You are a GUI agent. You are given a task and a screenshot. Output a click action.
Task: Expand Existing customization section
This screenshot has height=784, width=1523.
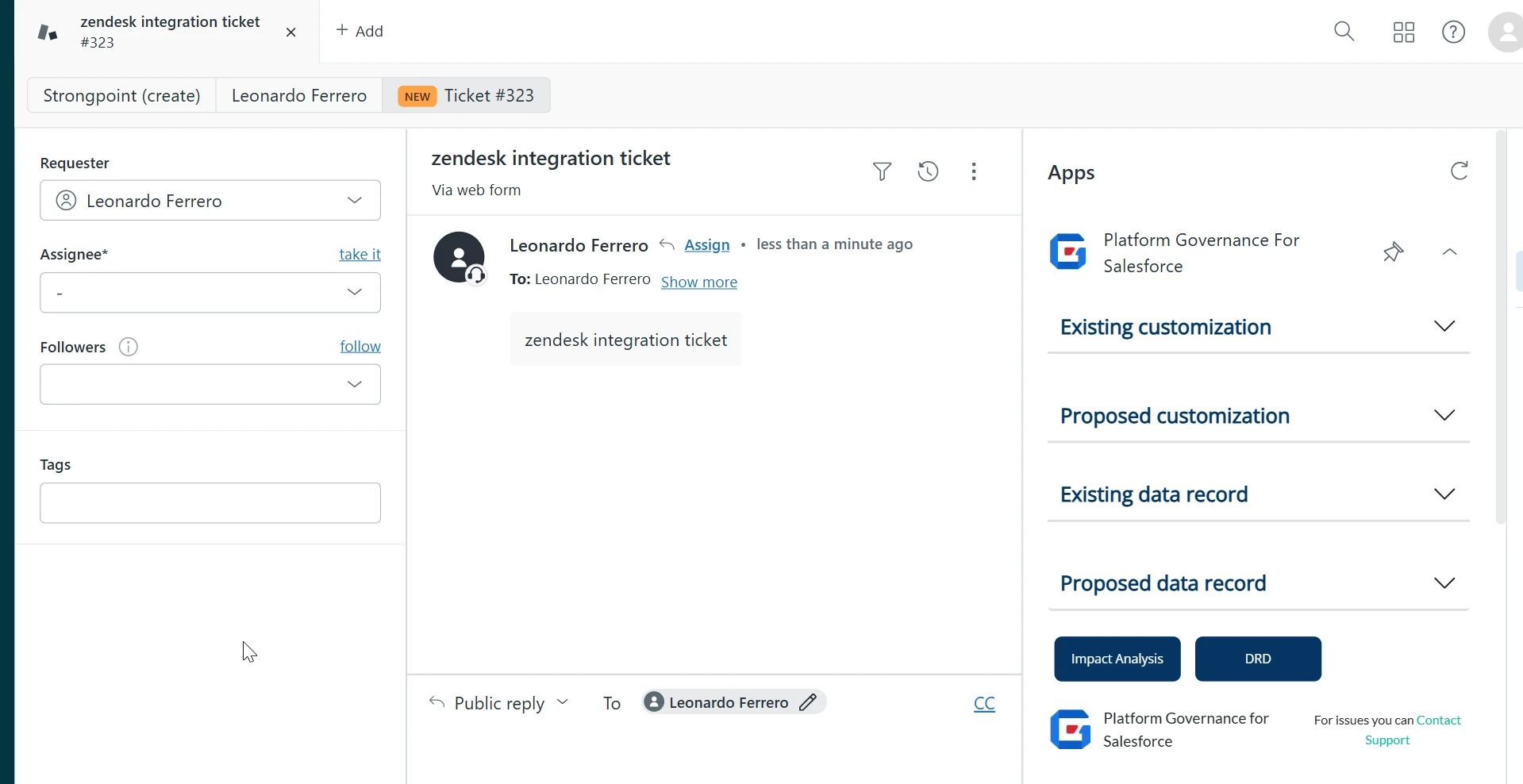coord(1444,327)
